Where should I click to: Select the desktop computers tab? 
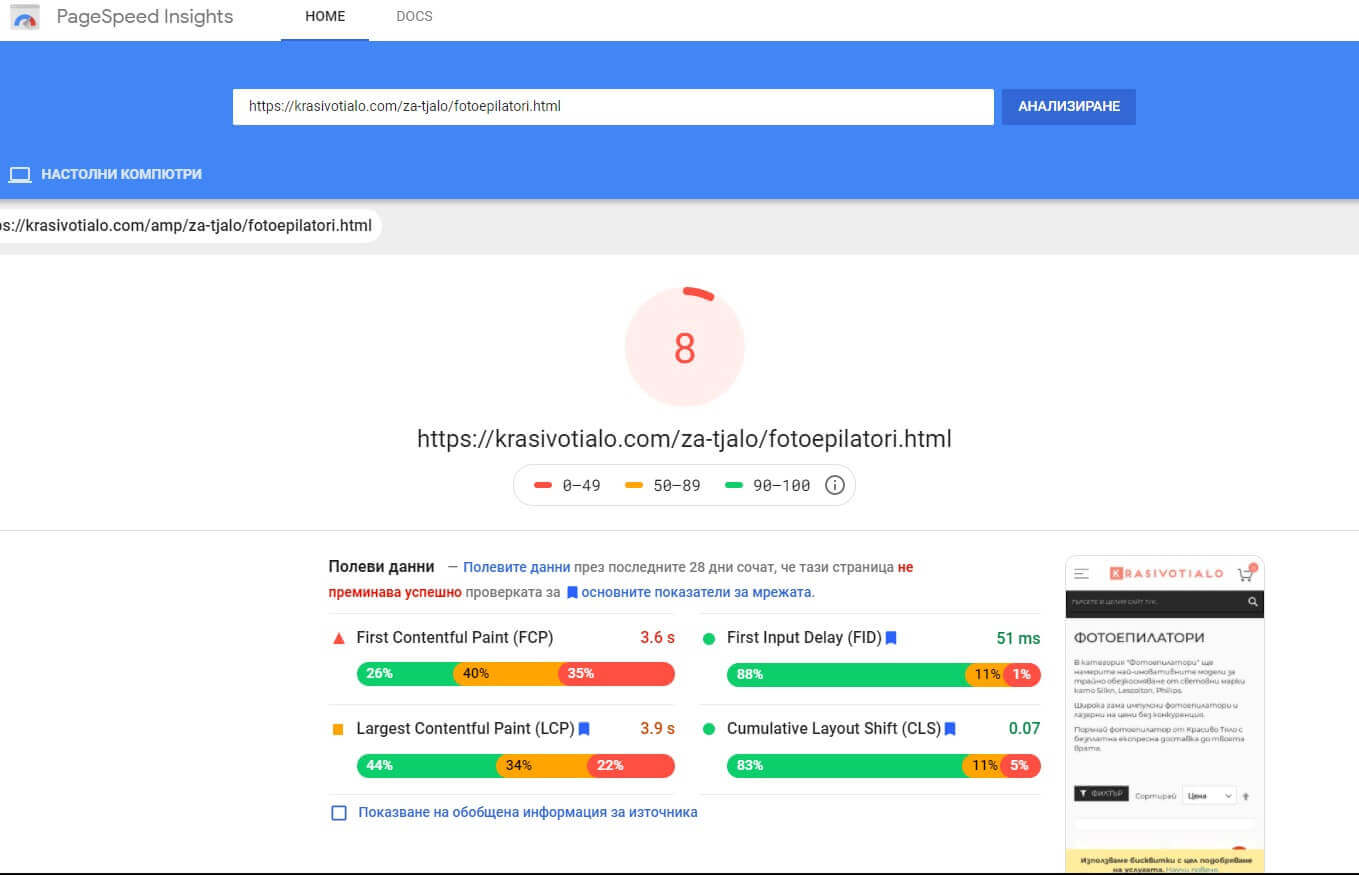(x=120, y=175)
